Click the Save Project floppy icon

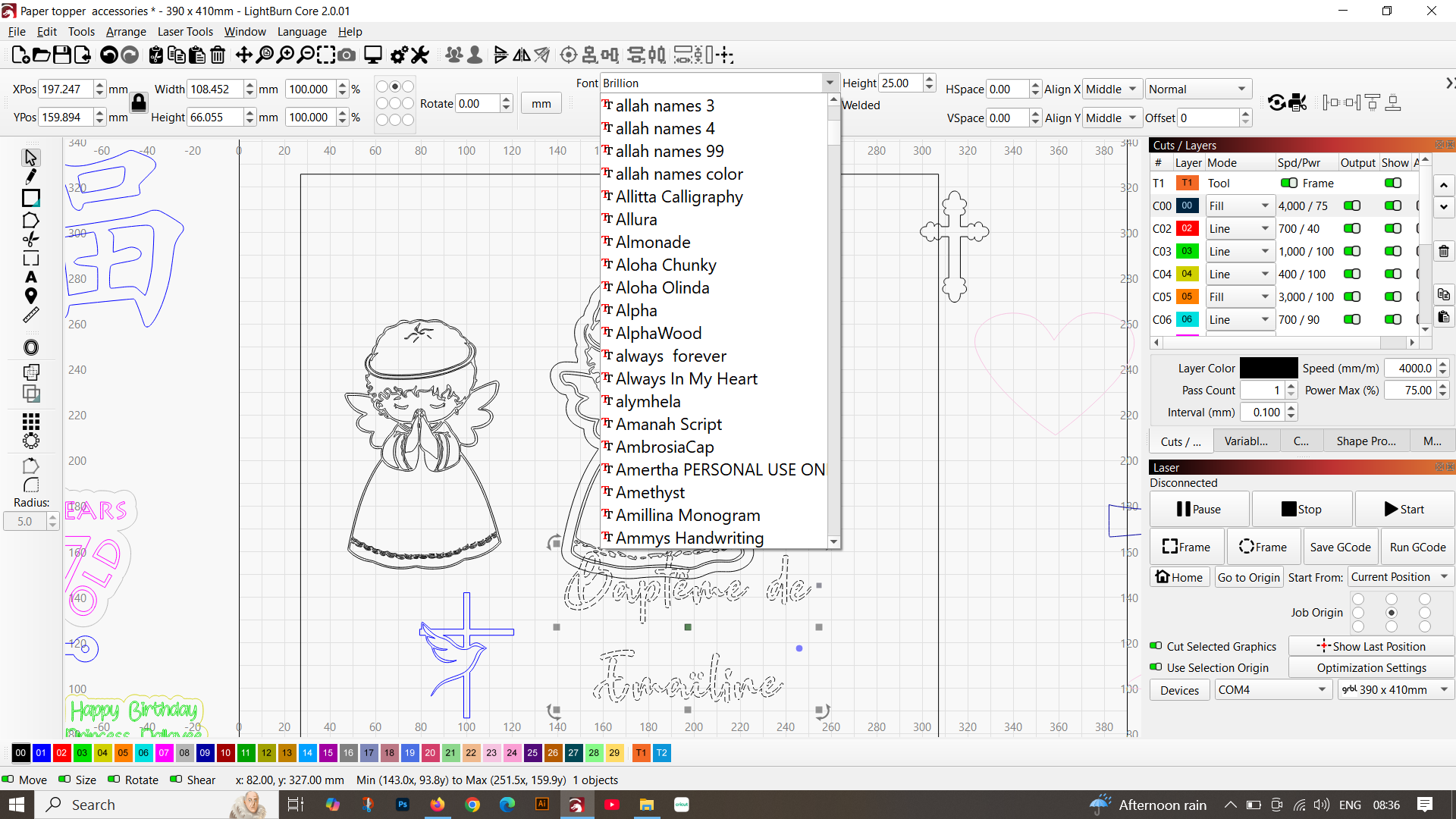pyautogui.click(x=62, y=55)
